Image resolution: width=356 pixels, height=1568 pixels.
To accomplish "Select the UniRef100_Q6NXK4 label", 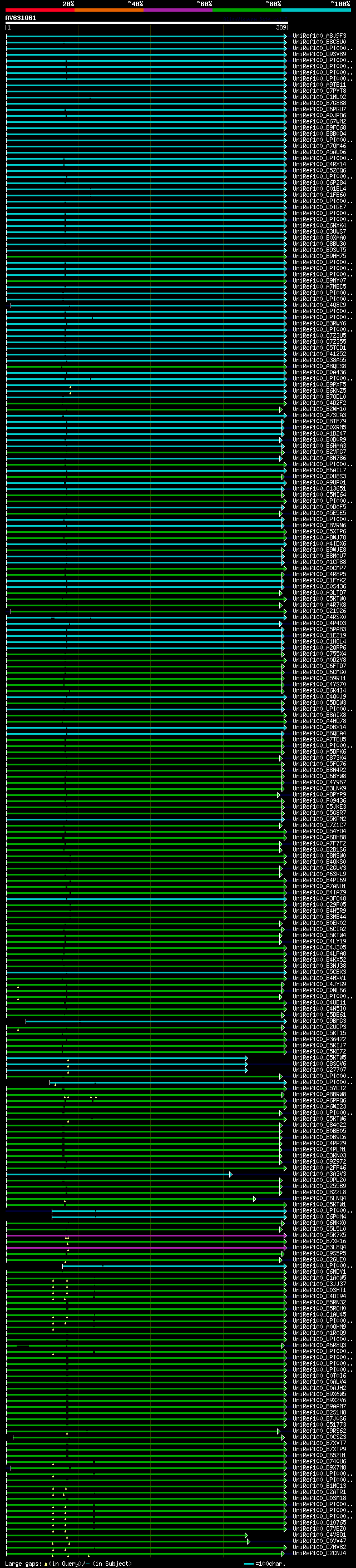I will click(x=319, y=226).
